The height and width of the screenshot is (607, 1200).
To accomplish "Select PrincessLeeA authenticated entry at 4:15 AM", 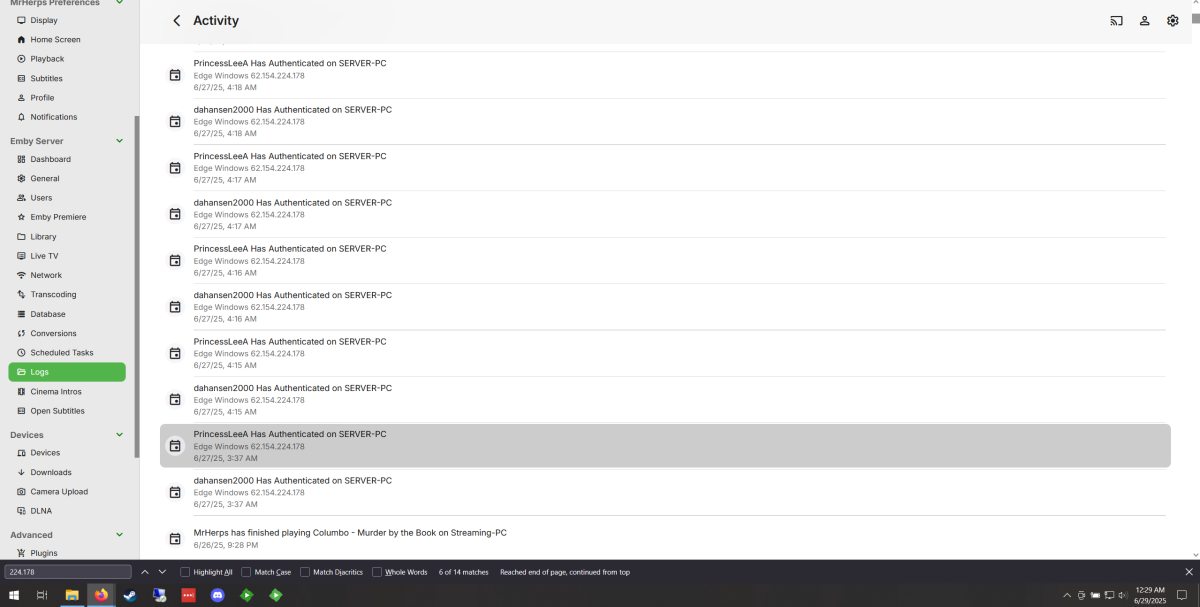I will [665, 353].
